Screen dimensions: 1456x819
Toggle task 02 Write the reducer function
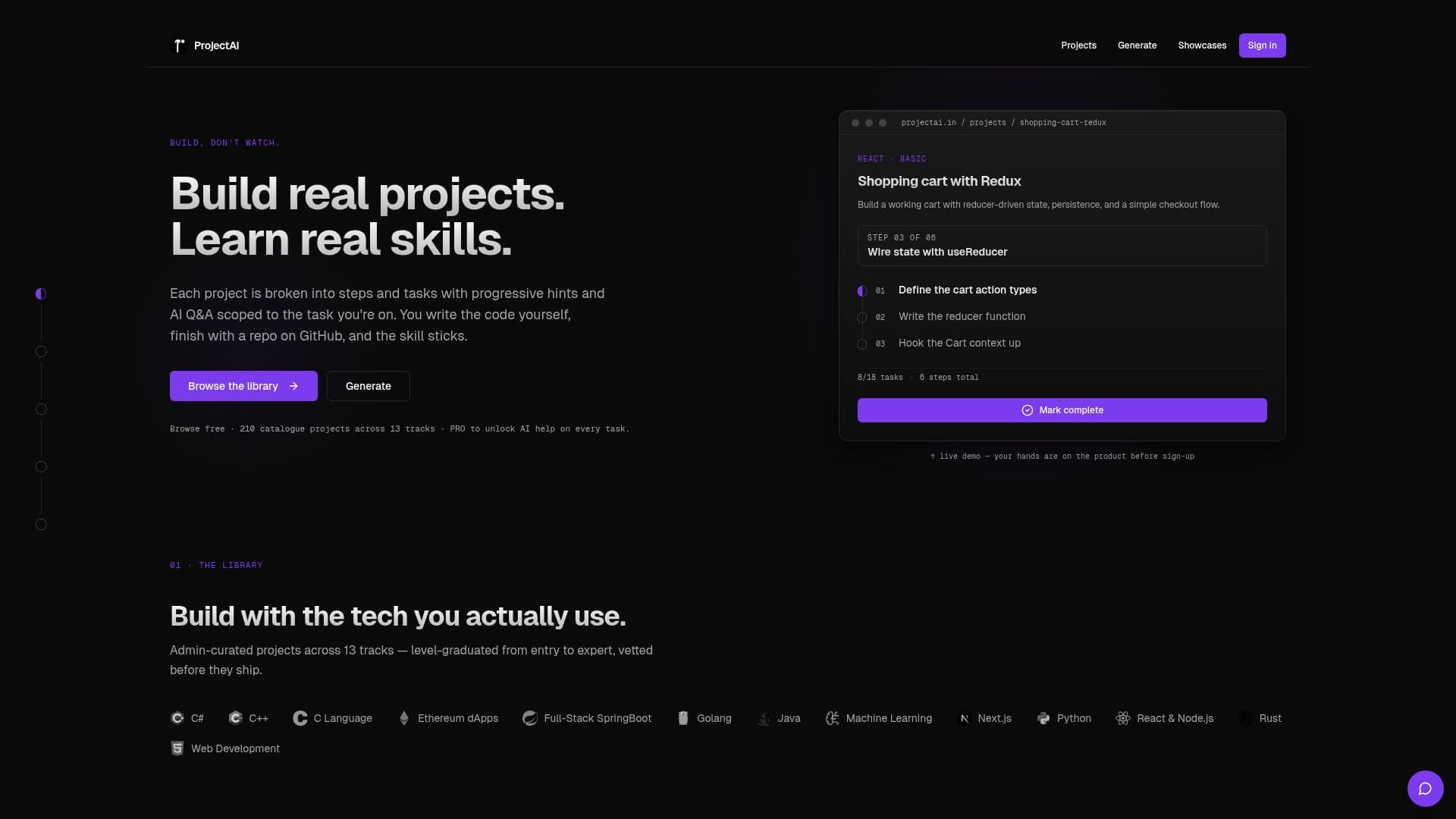862,318
